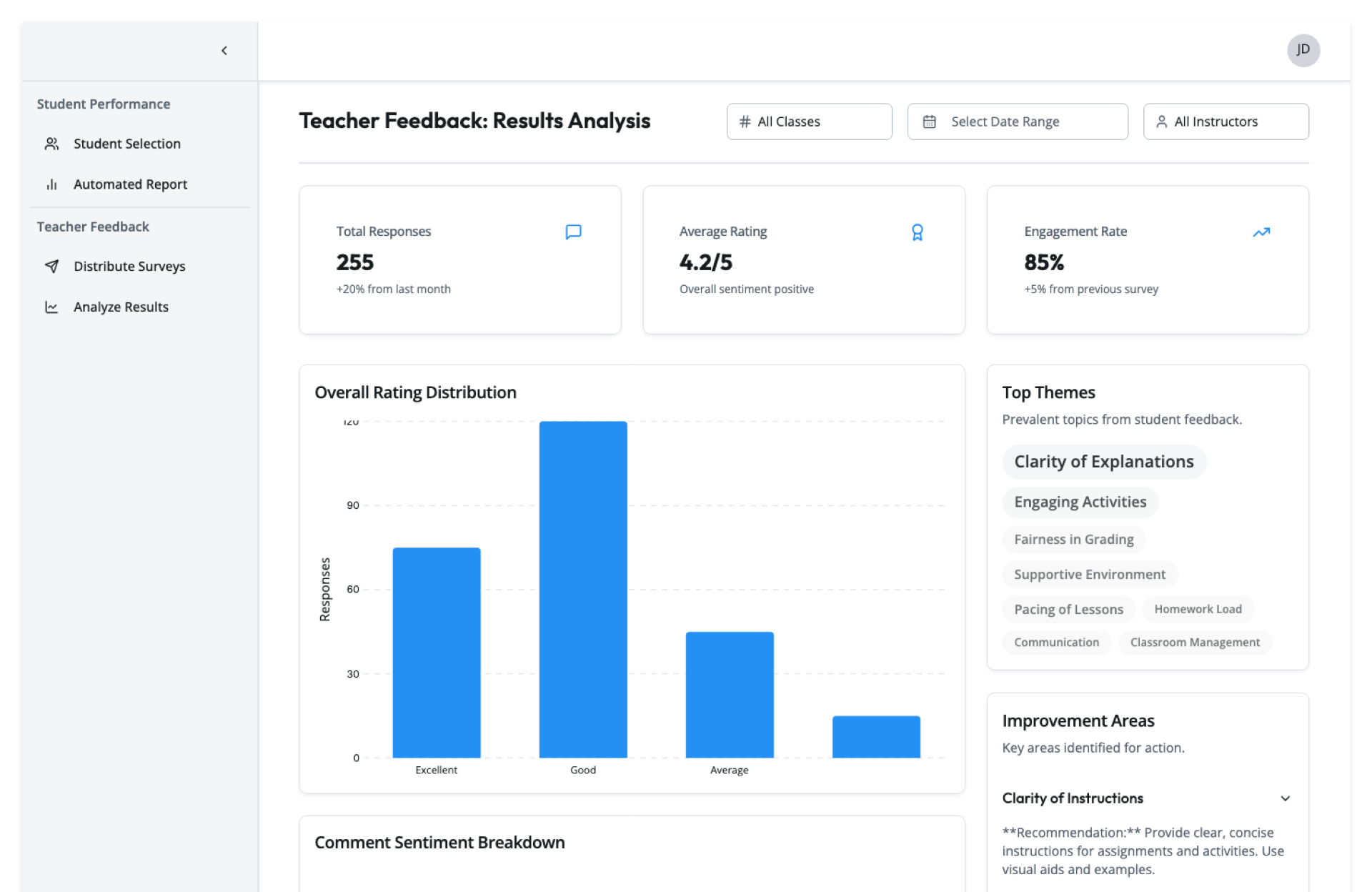
Task: Click the Total Responses chat bubble icon
Action: pyautogui.click(x=573, y=232)
